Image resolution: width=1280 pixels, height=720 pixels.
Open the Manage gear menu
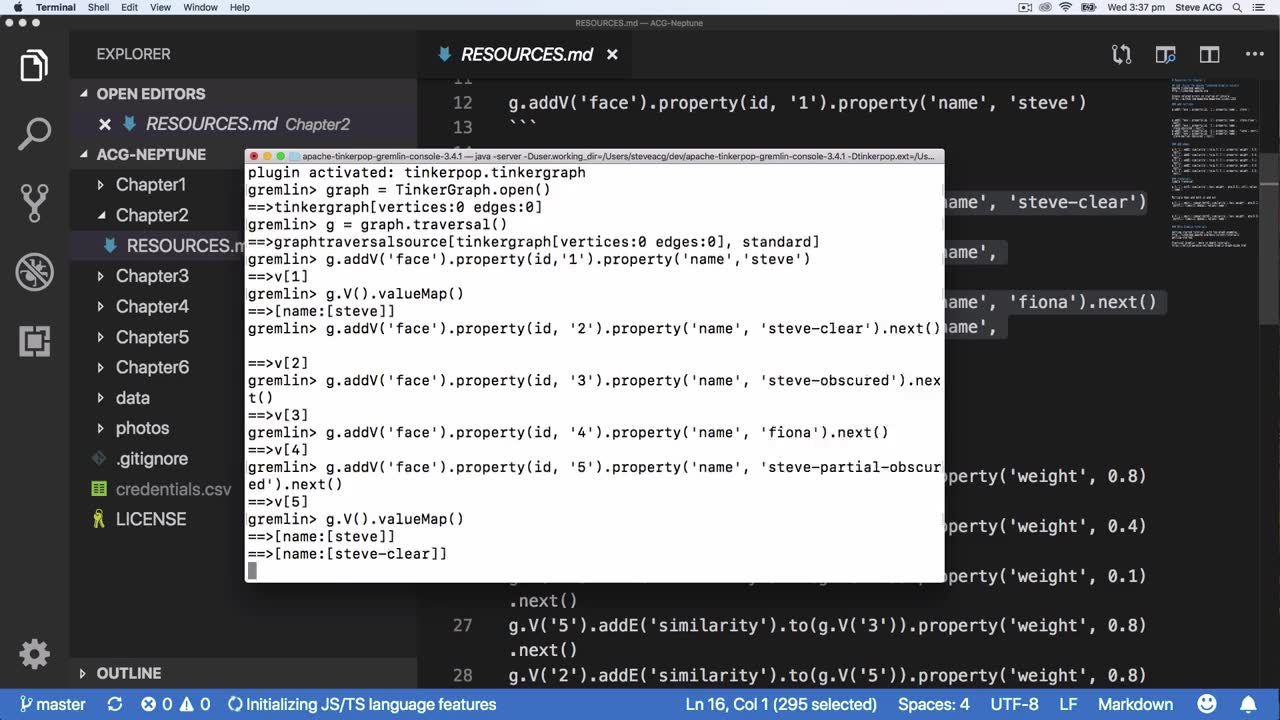34,654
